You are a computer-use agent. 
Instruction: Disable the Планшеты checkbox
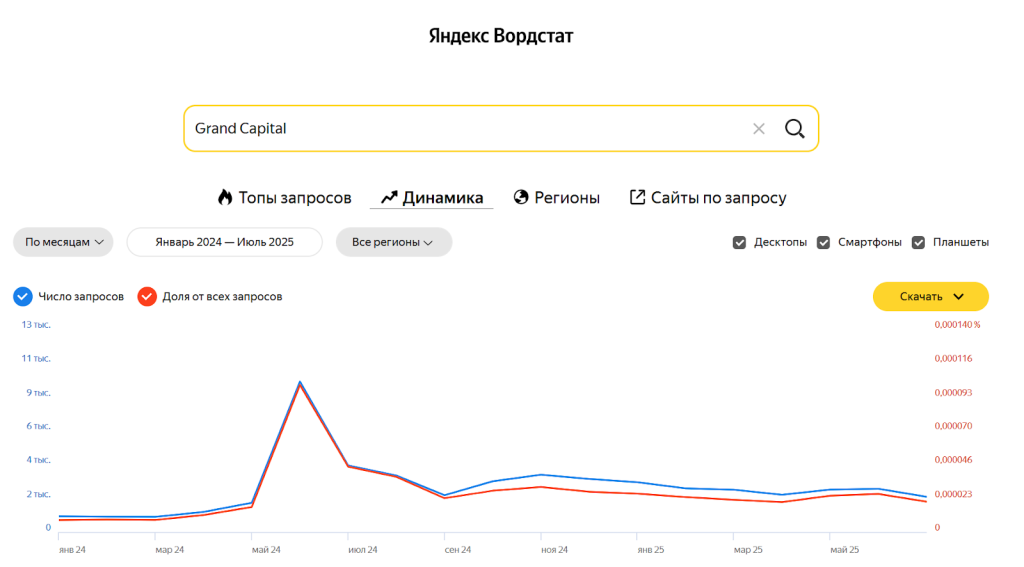pos(918,242)
